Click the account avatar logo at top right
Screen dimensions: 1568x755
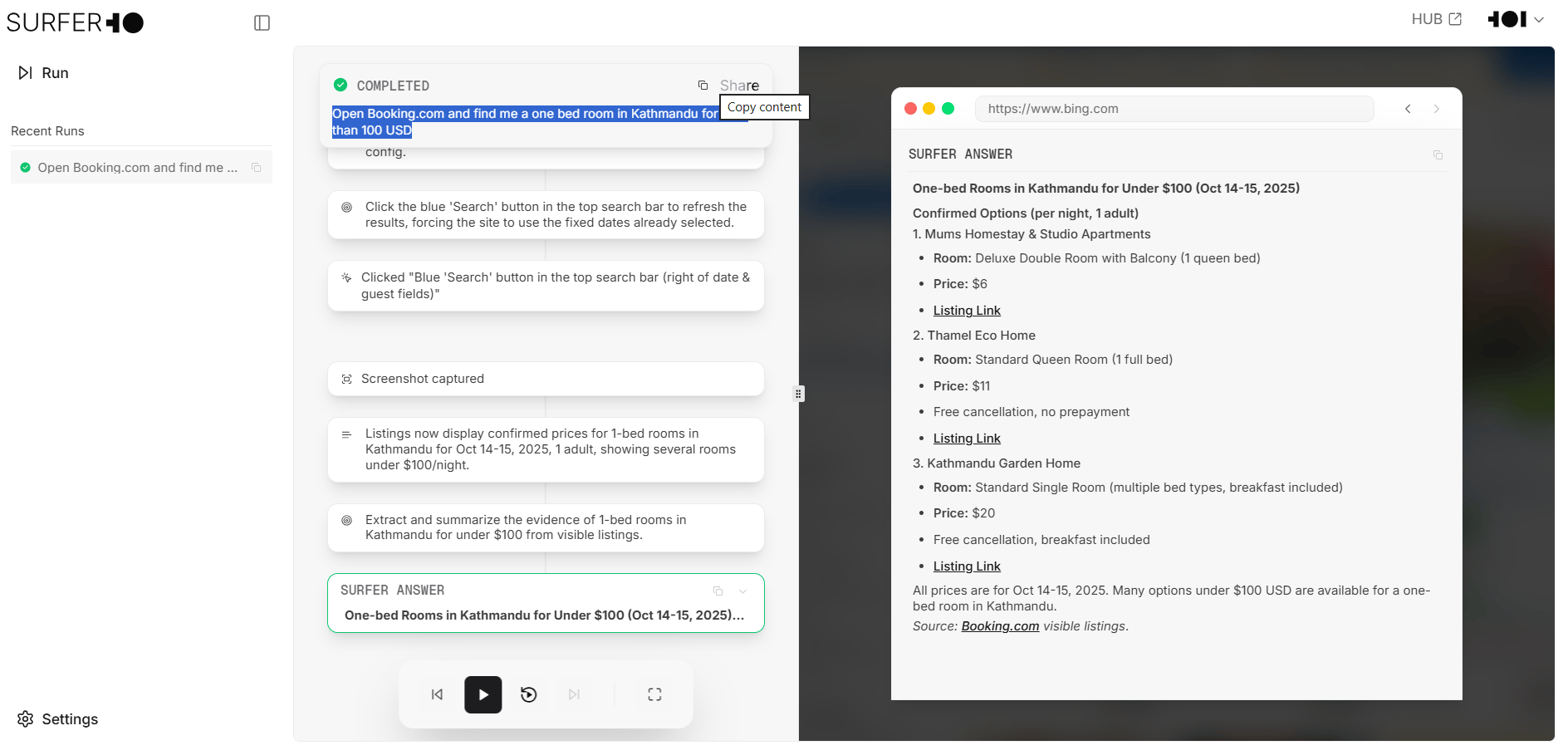click(1507, 19)
